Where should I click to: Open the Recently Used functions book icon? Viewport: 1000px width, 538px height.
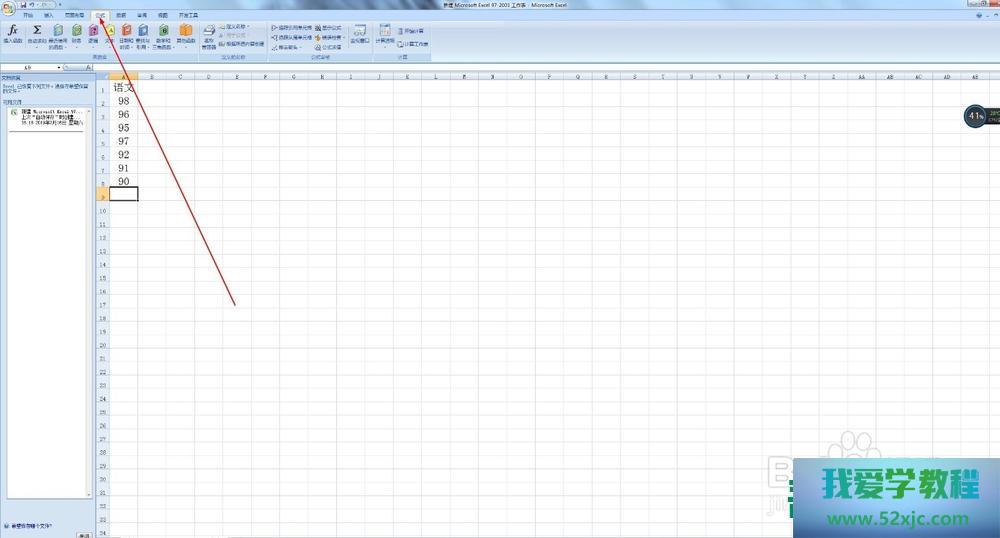58,34
